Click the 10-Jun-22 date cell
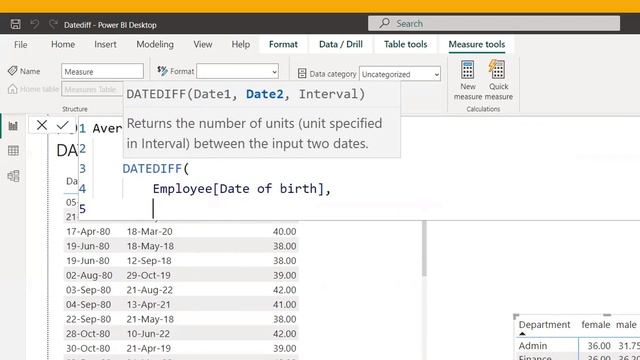 click(148, 334)
